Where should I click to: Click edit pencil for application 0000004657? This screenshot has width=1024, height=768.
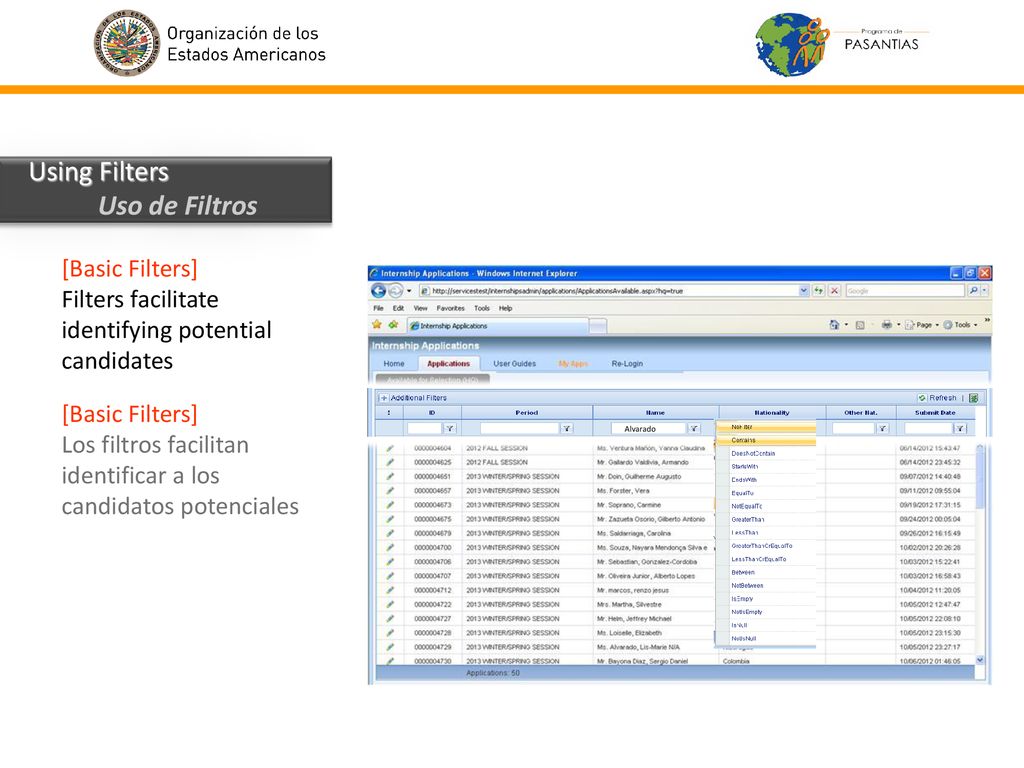point(390,490)
